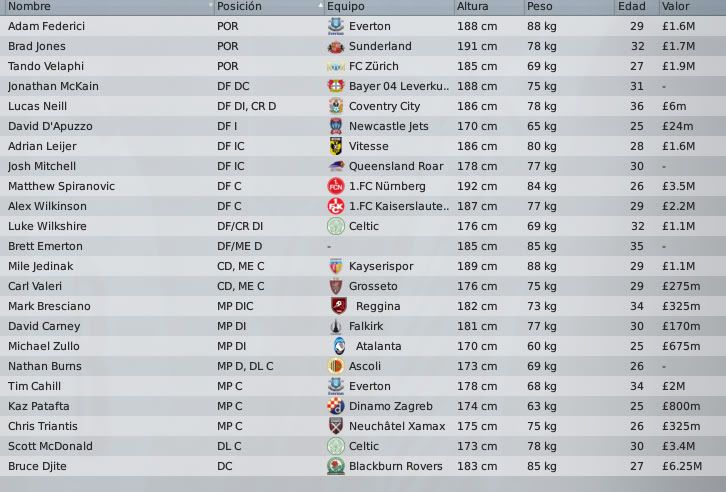The width and height of the screenshot is (726, 492).
Task: Open Lucas Neill's player name link
Action: click(38, 106)
